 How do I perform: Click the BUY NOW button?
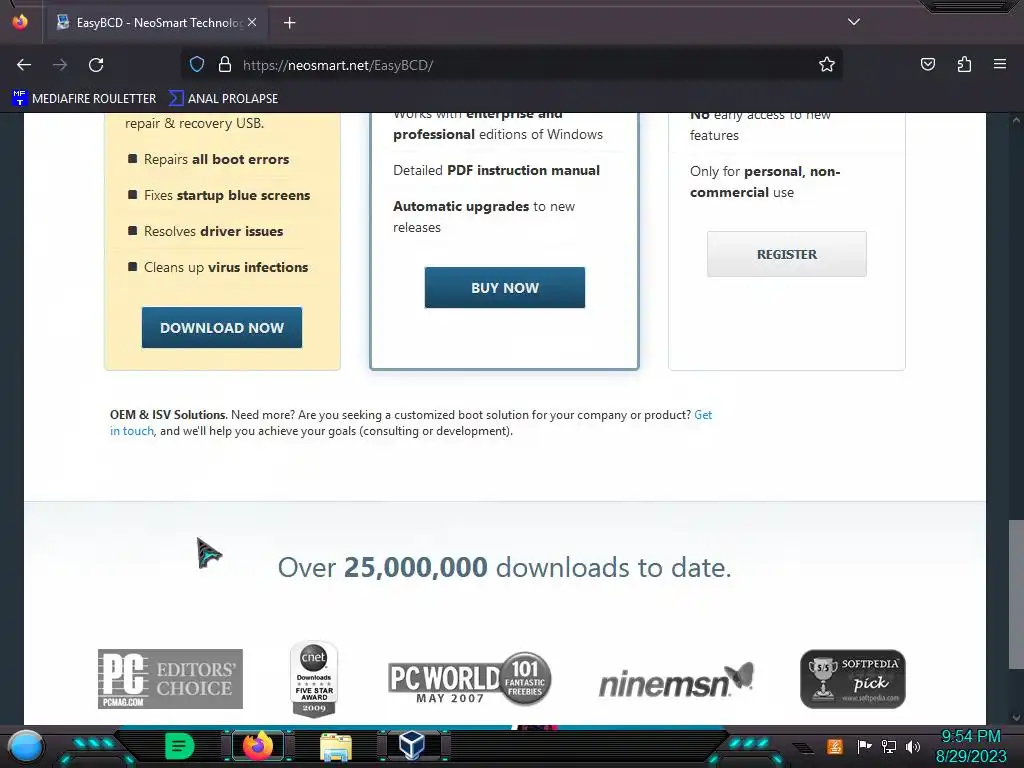(505, 288)
